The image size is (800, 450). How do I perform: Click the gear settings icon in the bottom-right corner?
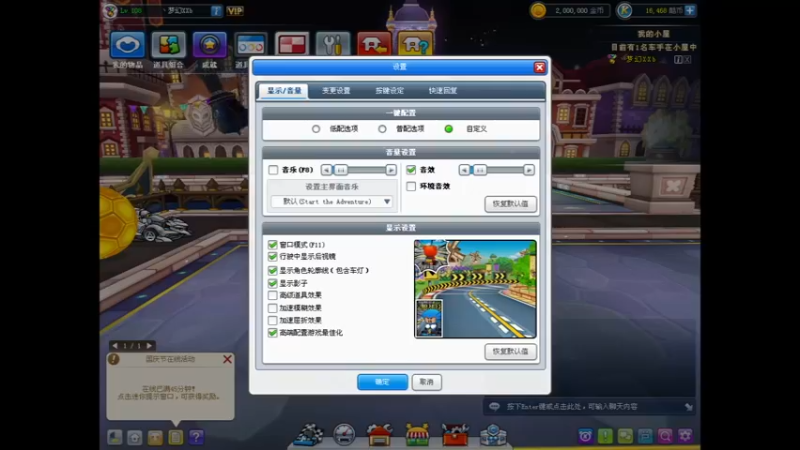coord(685,436)
